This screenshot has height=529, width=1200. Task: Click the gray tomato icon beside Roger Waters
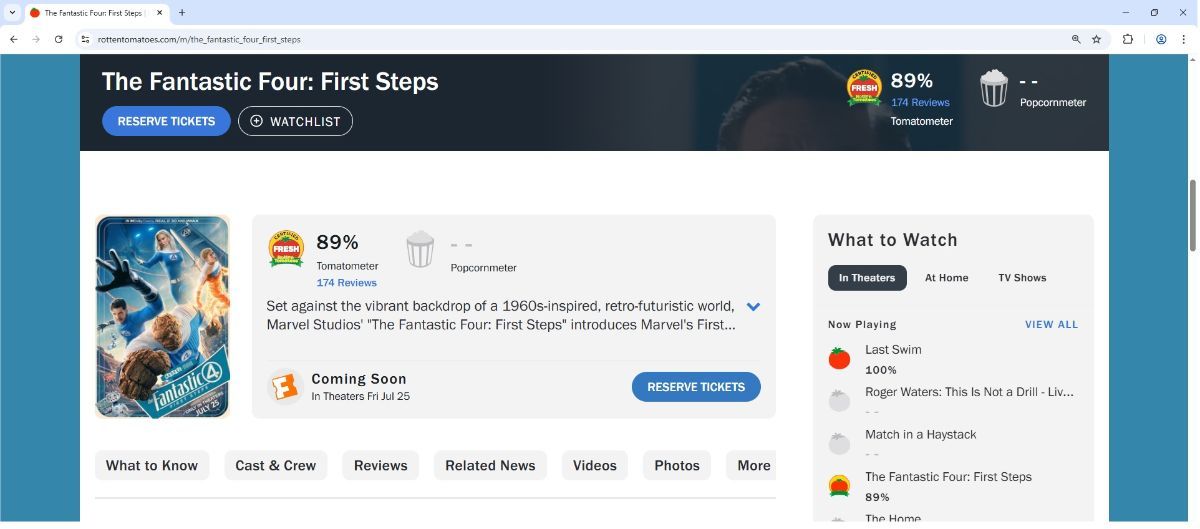(x=839, y=401)
